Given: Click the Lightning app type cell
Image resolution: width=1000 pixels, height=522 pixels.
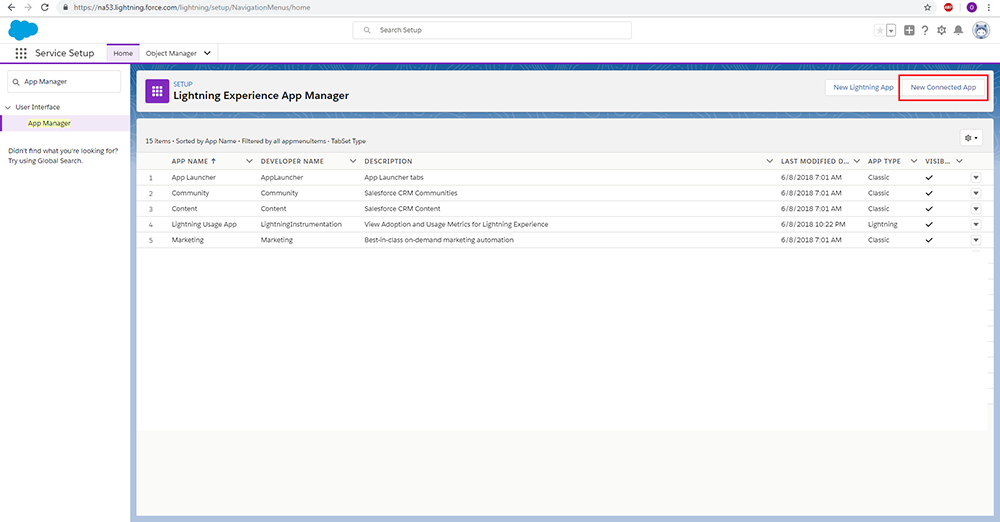Looking at the screenshot, I should pos(883,225).
